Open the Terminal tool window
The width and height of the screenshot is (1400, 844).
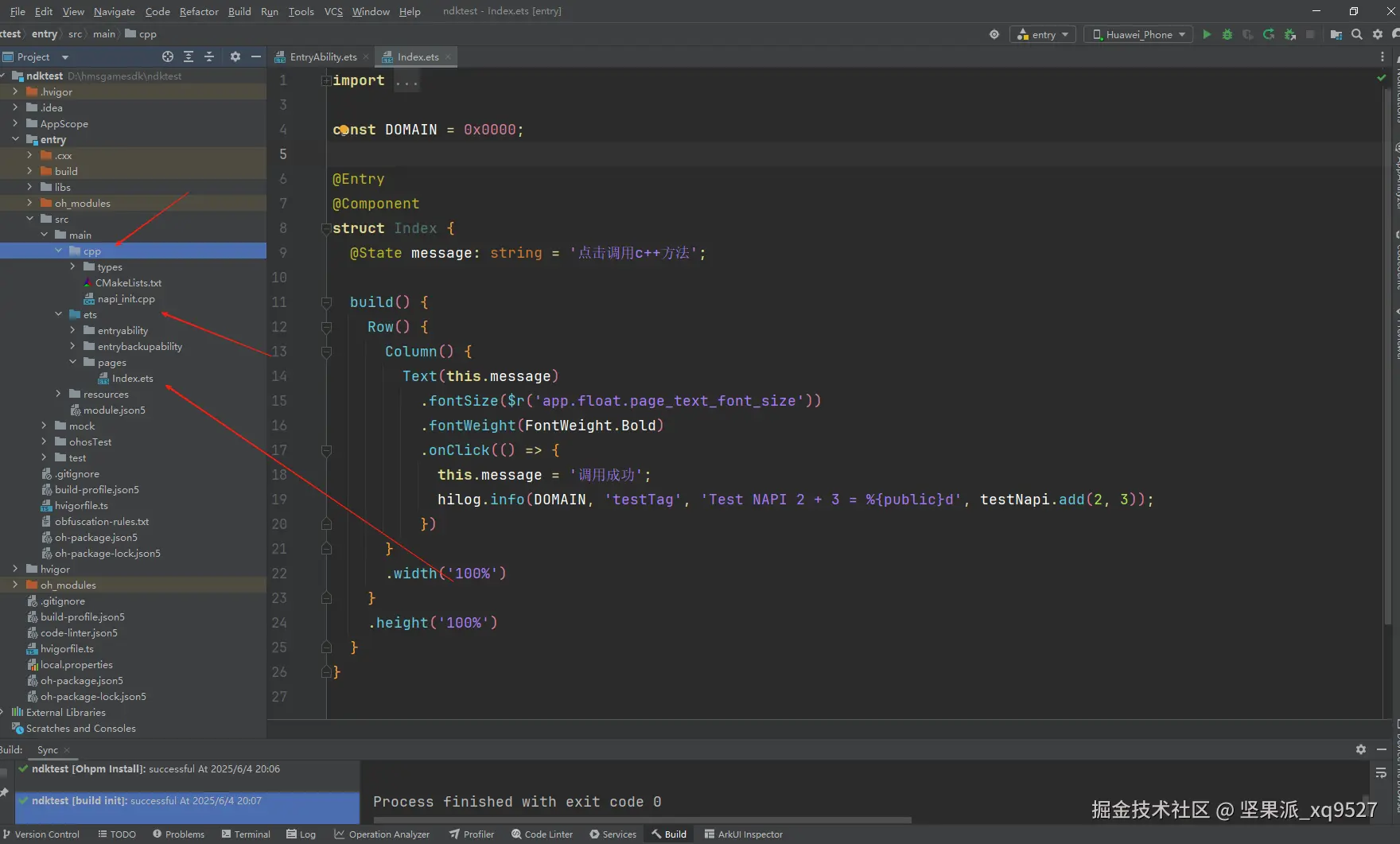click(246, 834)
